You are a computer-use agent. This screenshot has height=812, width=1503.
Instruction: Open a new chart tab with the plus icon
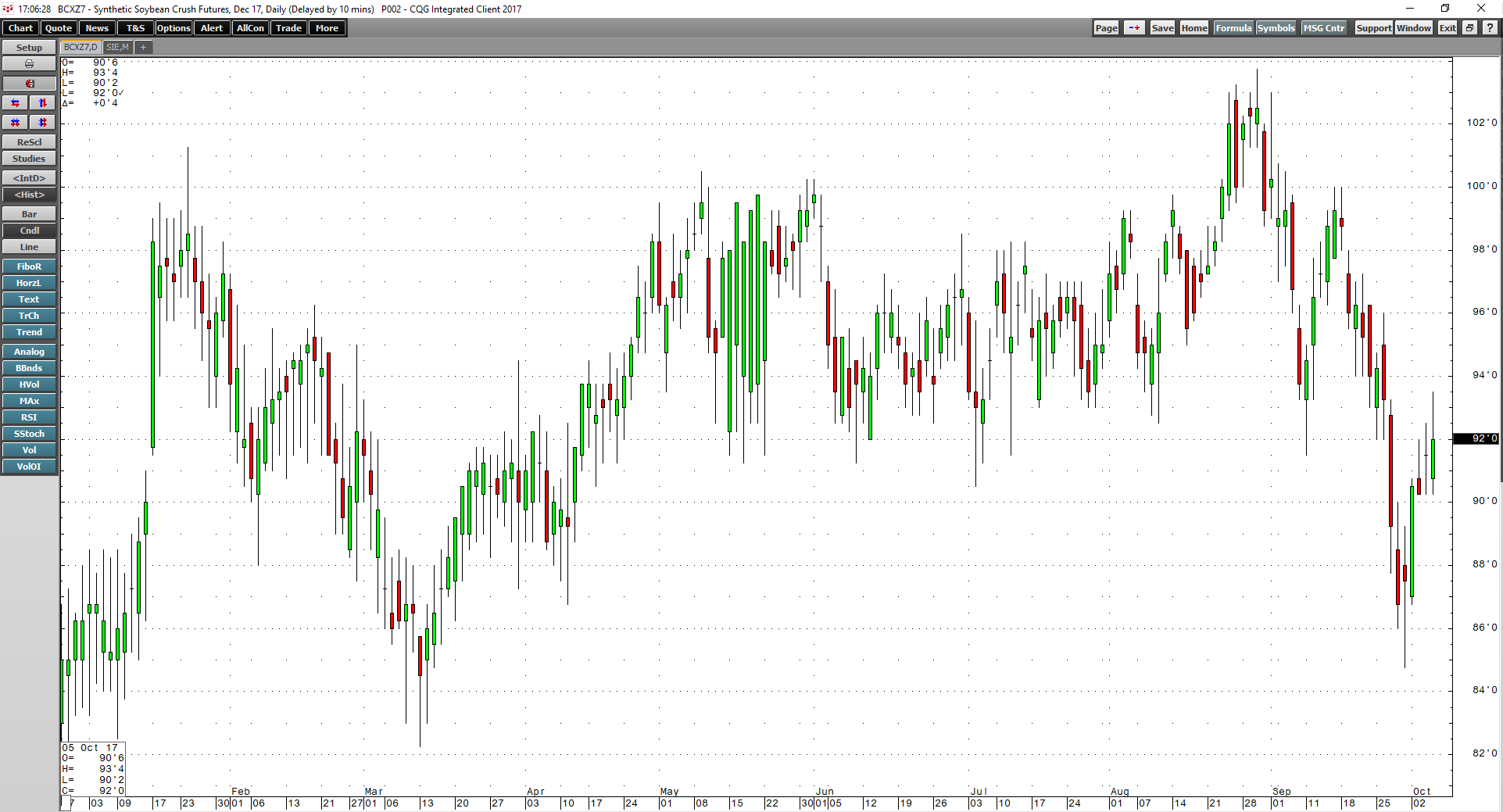click(x=143, y=47)
